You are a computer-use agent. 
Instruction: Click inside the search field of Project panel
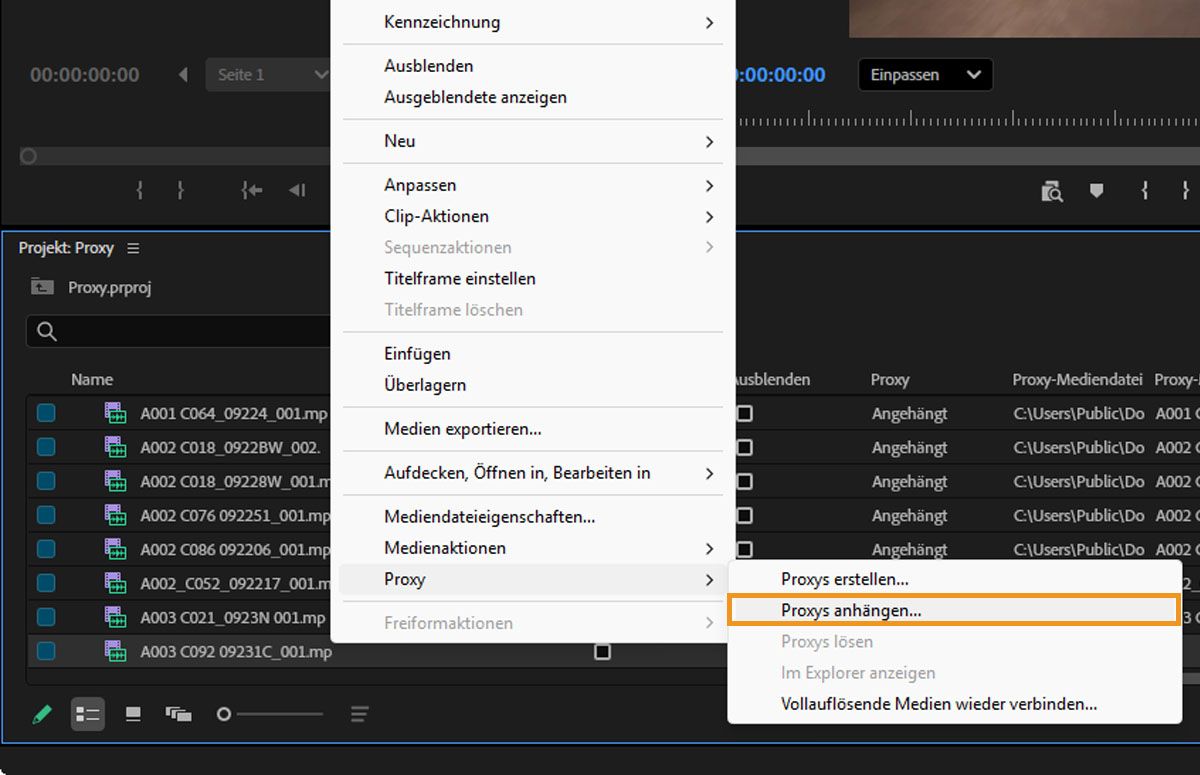click(x=180, y=331)
